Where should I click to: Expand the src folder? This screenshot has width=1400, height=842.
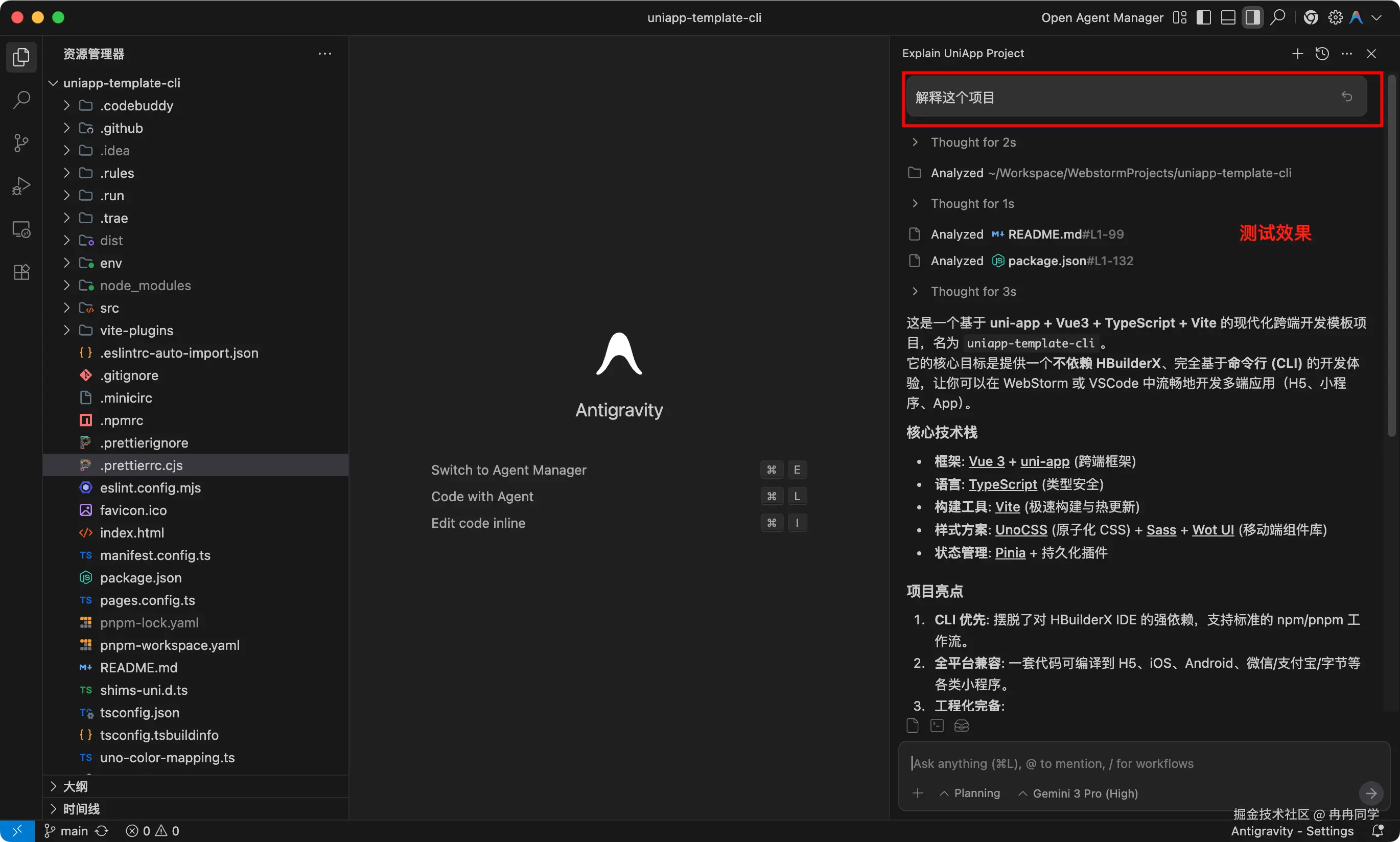[x=109, y=308]
